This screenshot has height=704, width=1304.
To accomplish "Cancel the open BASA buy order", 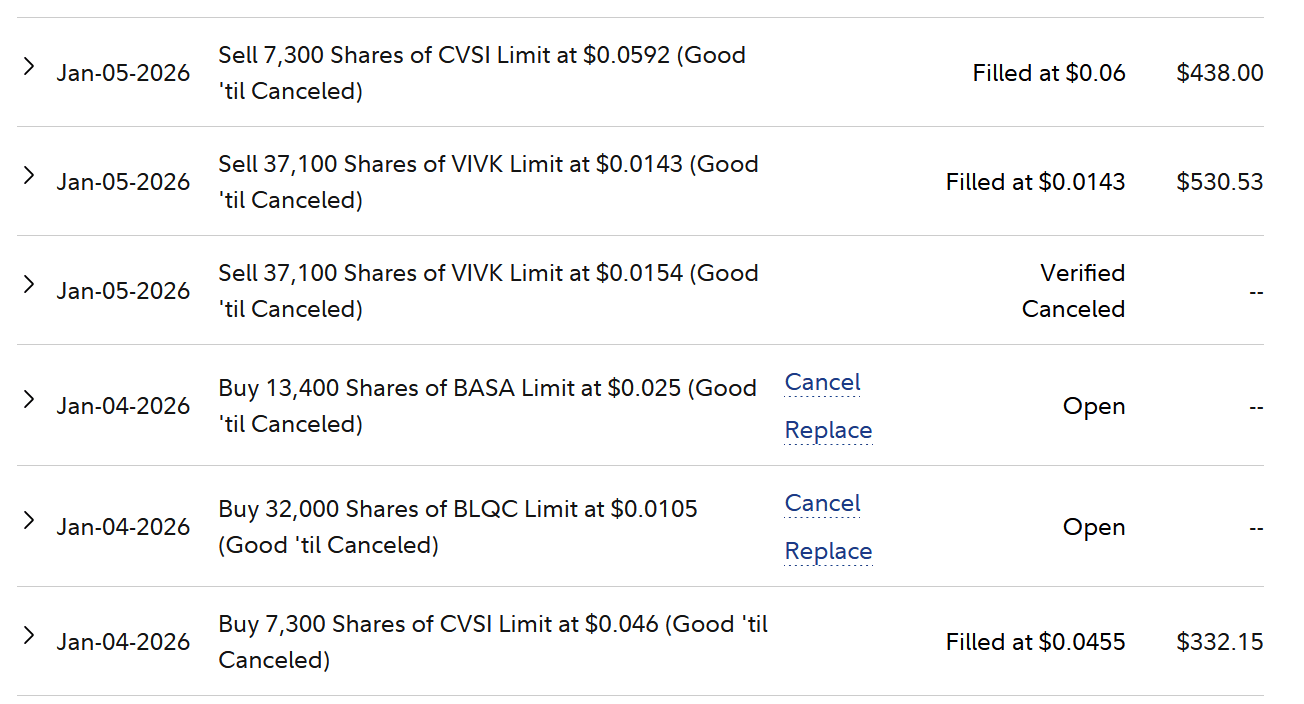I will [822, 382].
